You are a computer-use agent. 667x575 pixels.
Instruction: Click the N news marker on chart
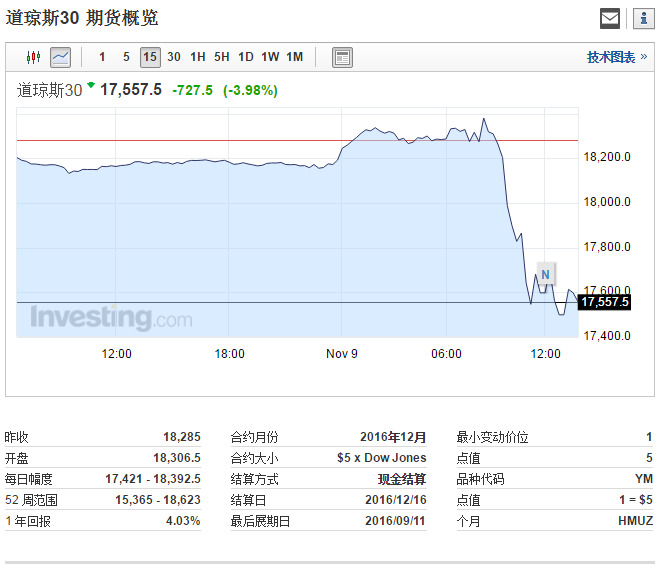pos(545,274)
